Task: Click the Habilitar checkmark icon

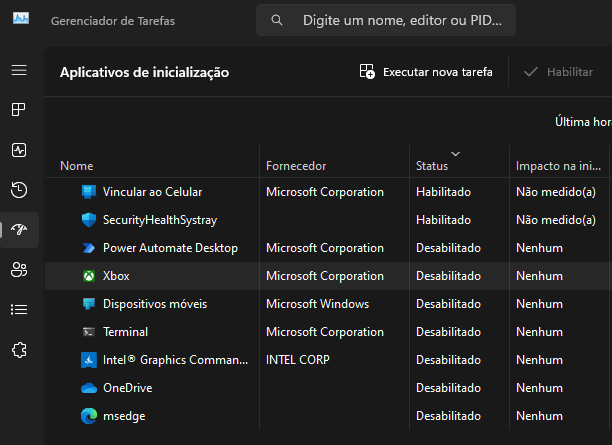Action: [530, 72]
